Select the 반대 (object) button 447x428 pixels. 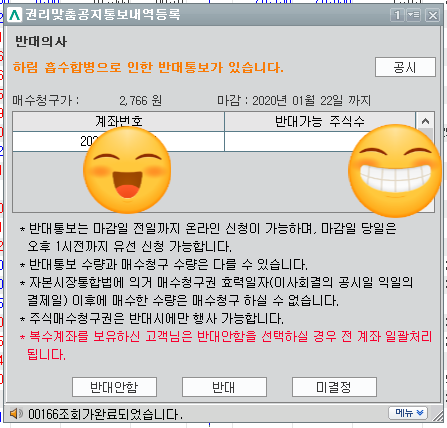pyautogui.click(x=224, y=387)
